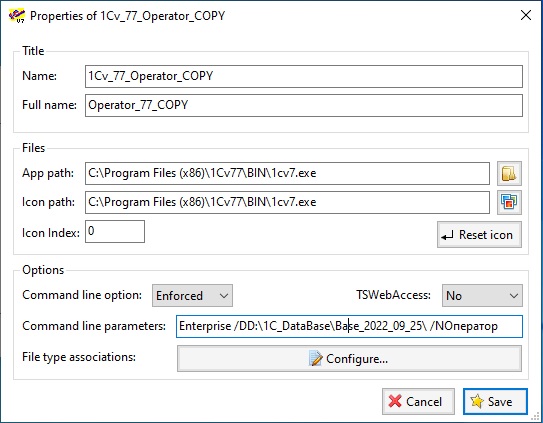Click the No dropdown chevron
This screenshot has width=543, height=423.
click(x=514, y=296)
